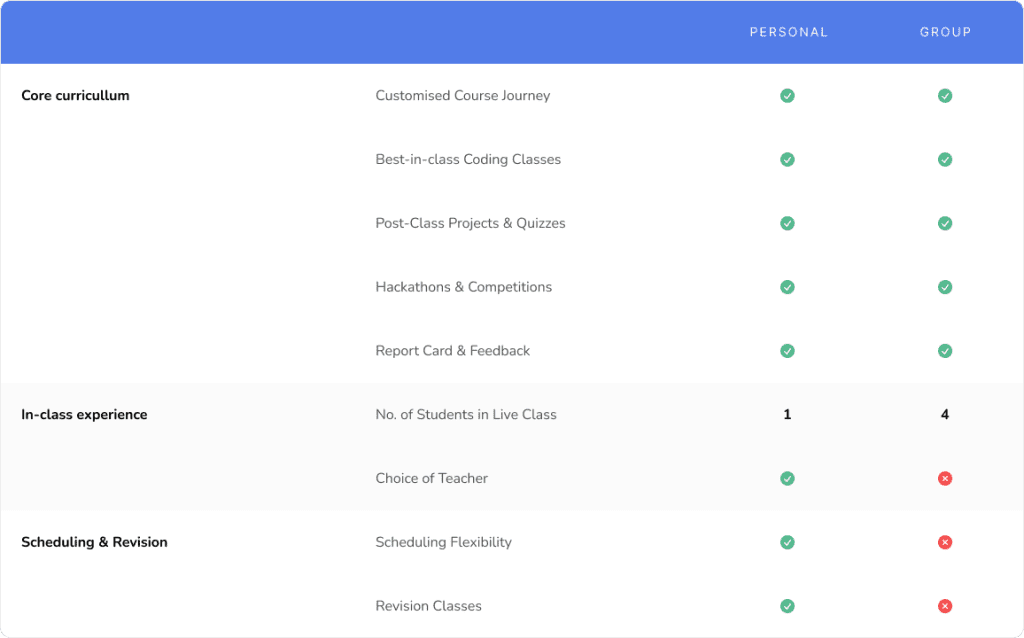Click Personal student count number 1
Screen dimensions: 1024x638
(x=787, y=415)
